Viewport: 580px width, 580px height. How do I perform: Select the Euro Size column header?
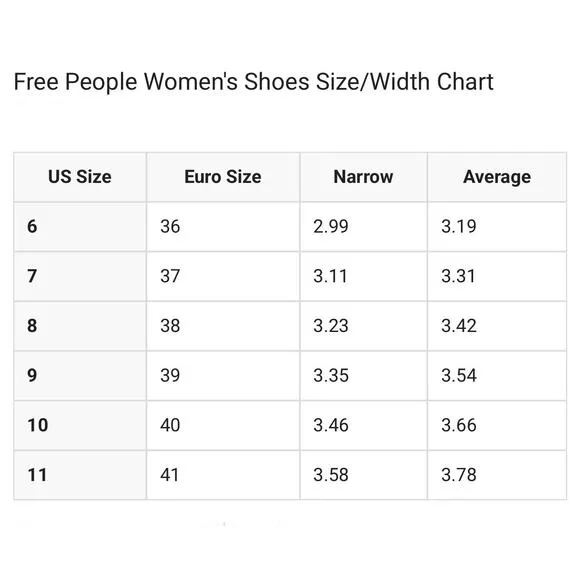point(223,177)
